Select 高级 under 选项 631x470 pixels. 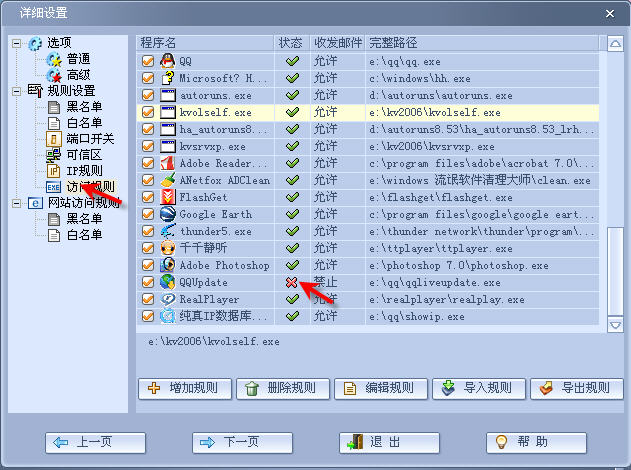tap(78, 75)
